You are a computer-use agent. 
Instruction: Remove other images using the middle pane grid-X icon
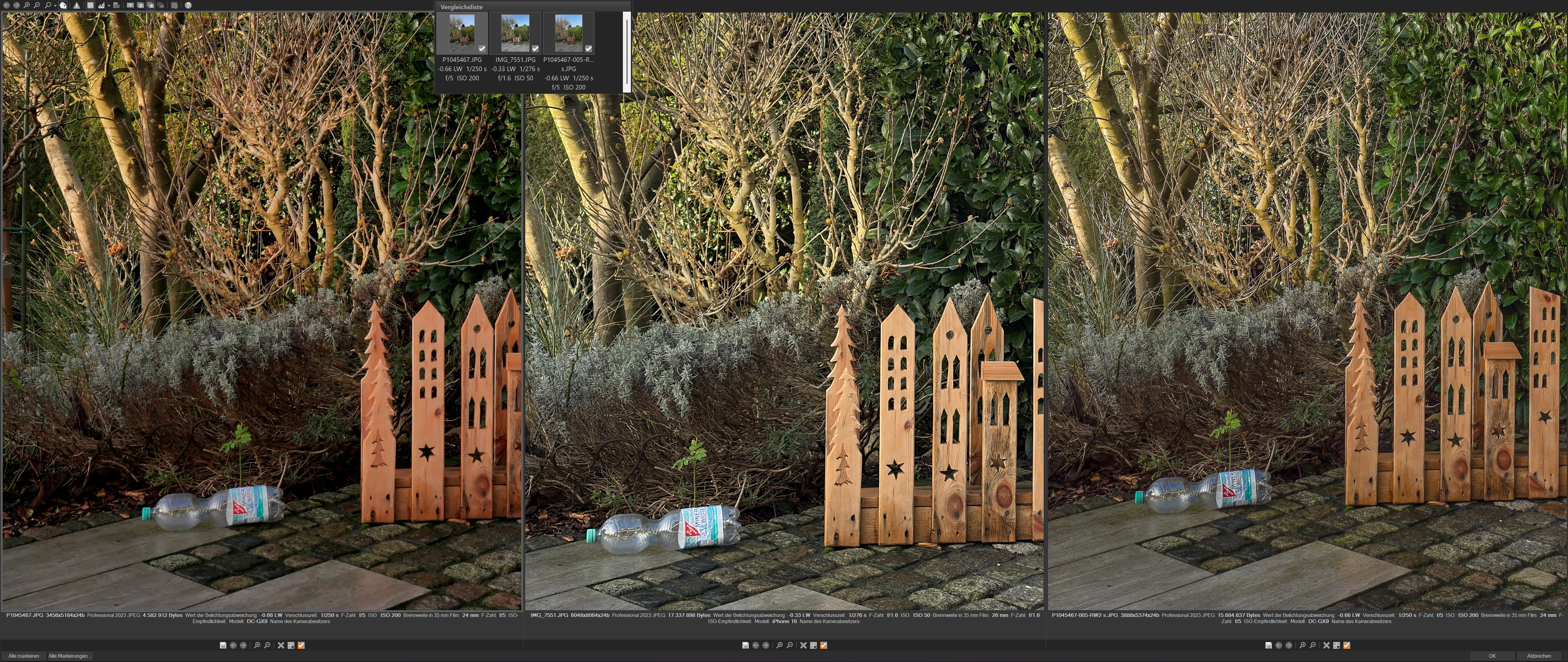[x=814, y=645]
